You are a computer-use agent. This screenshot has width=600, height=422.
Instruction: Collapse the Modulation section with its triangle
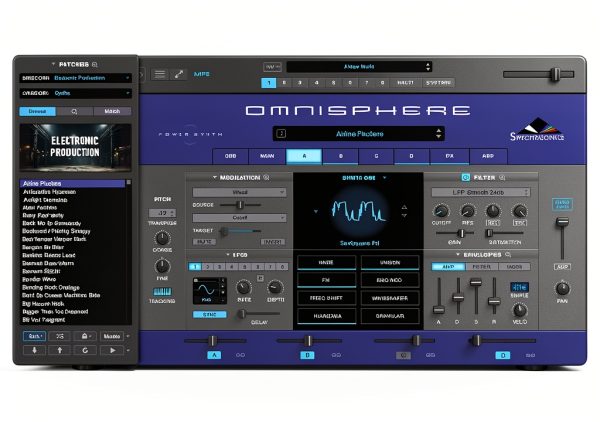(x=215, y=178)
